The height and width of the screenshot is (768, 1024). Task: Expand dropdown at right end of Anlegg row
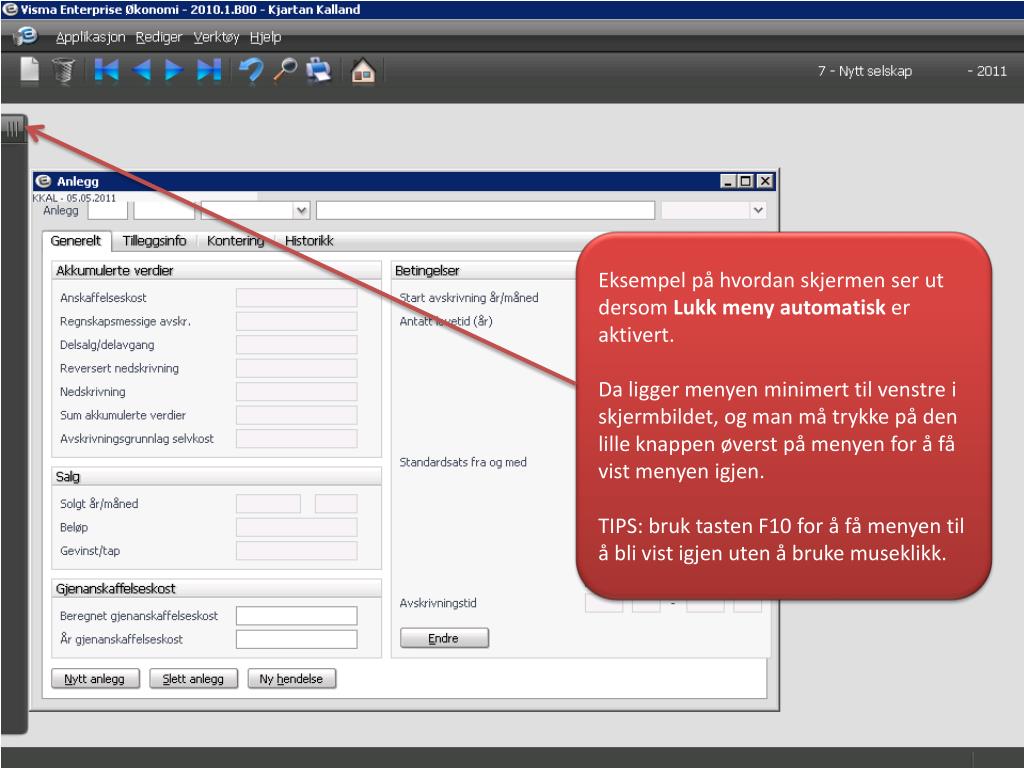tap(758, 210)
